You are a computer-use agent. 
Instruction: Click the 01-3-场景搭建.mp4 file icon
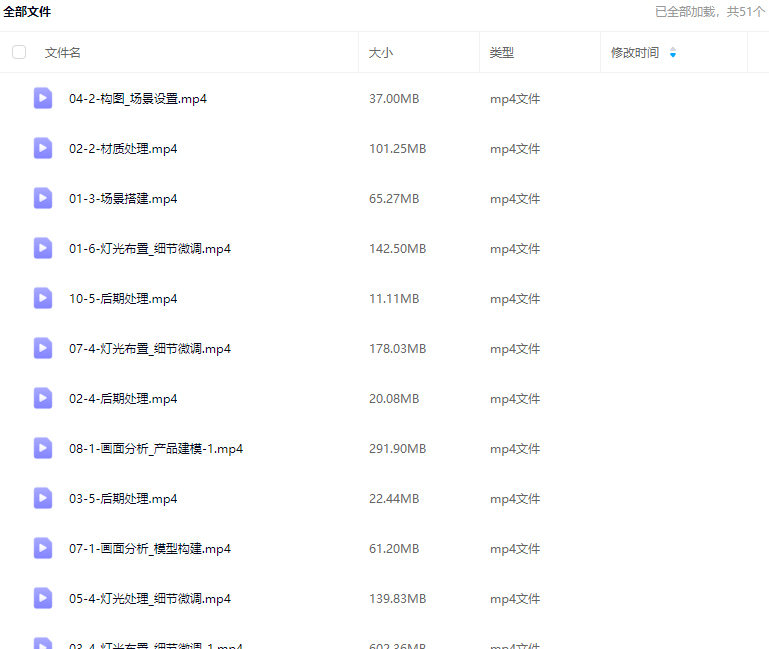tap(43, 198)
